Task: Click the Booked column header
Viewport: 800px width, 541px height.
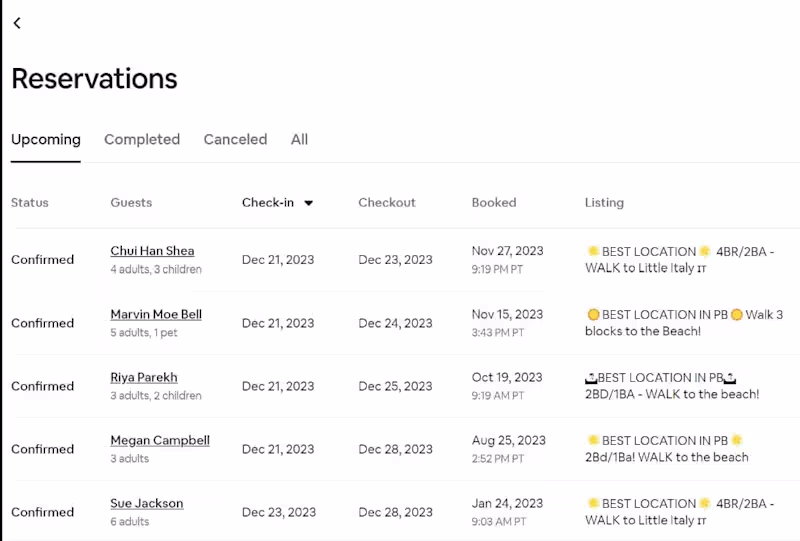Action: [494, 203]
